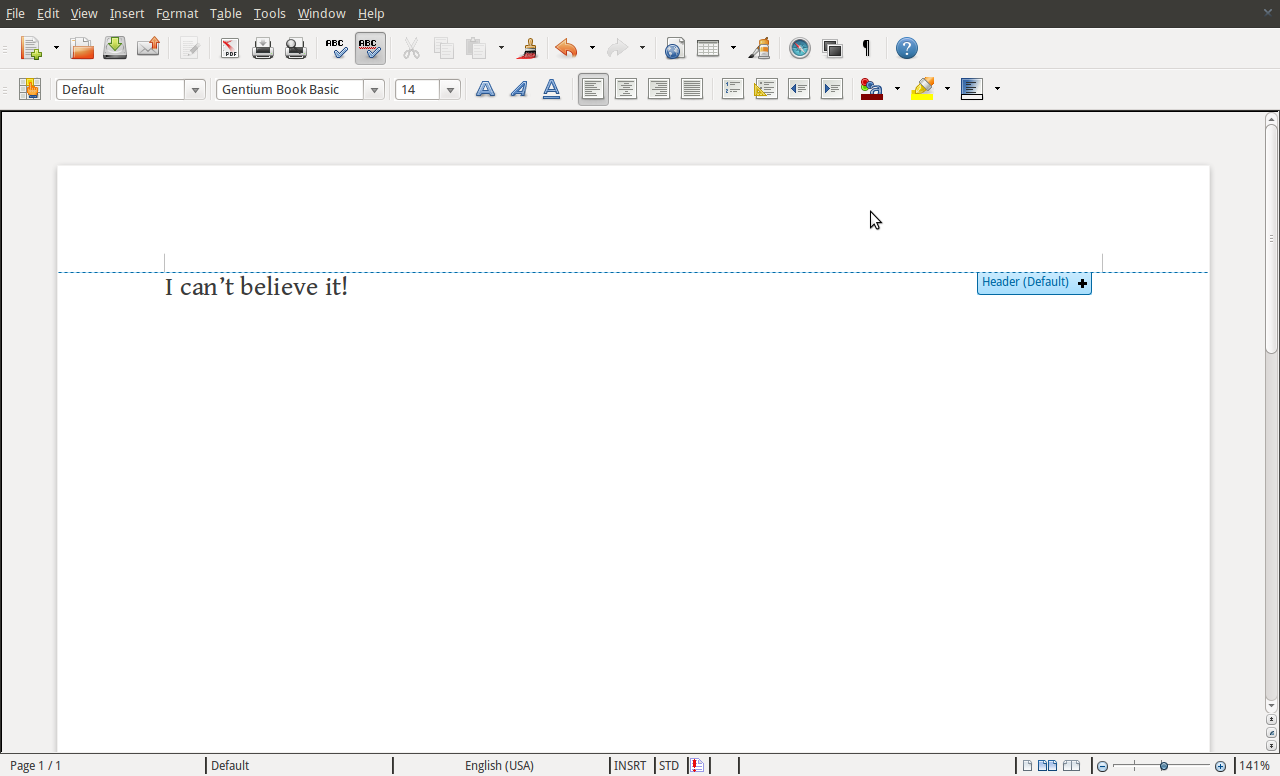The image size is (1280, 776).
Task: Toggle italic formatting
Action: (518, 89)
